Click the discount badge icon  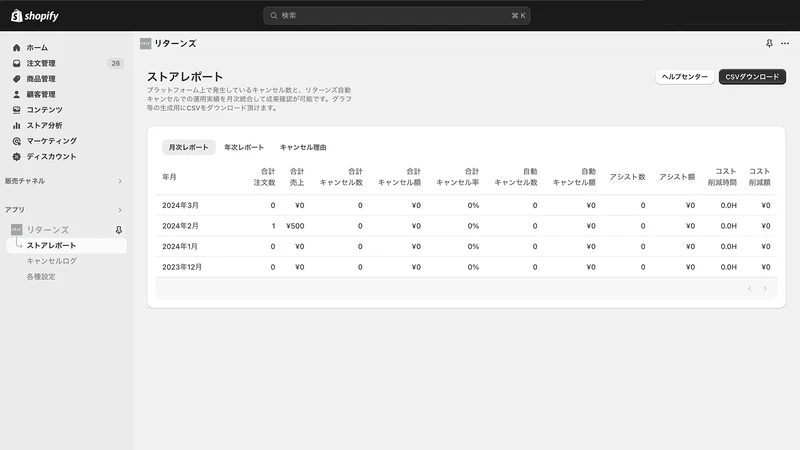click(16, 157)
